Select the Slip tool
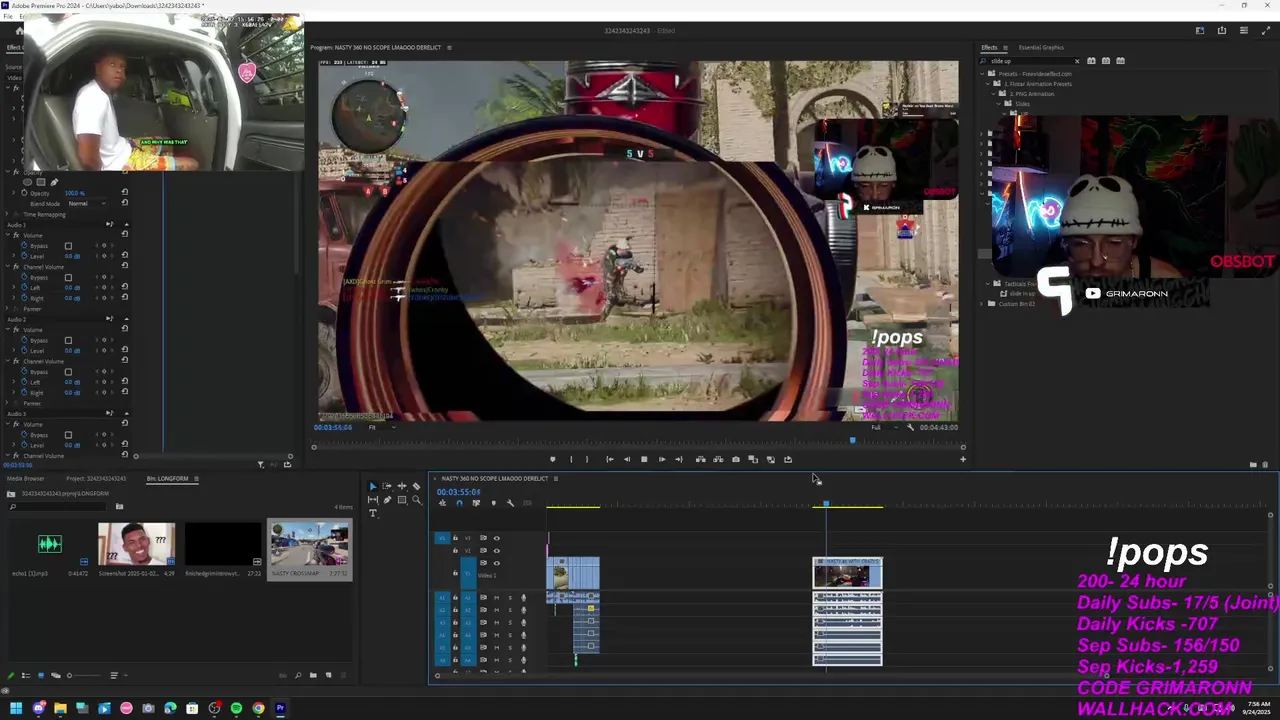1280x720 pixels. click(372, 500)
